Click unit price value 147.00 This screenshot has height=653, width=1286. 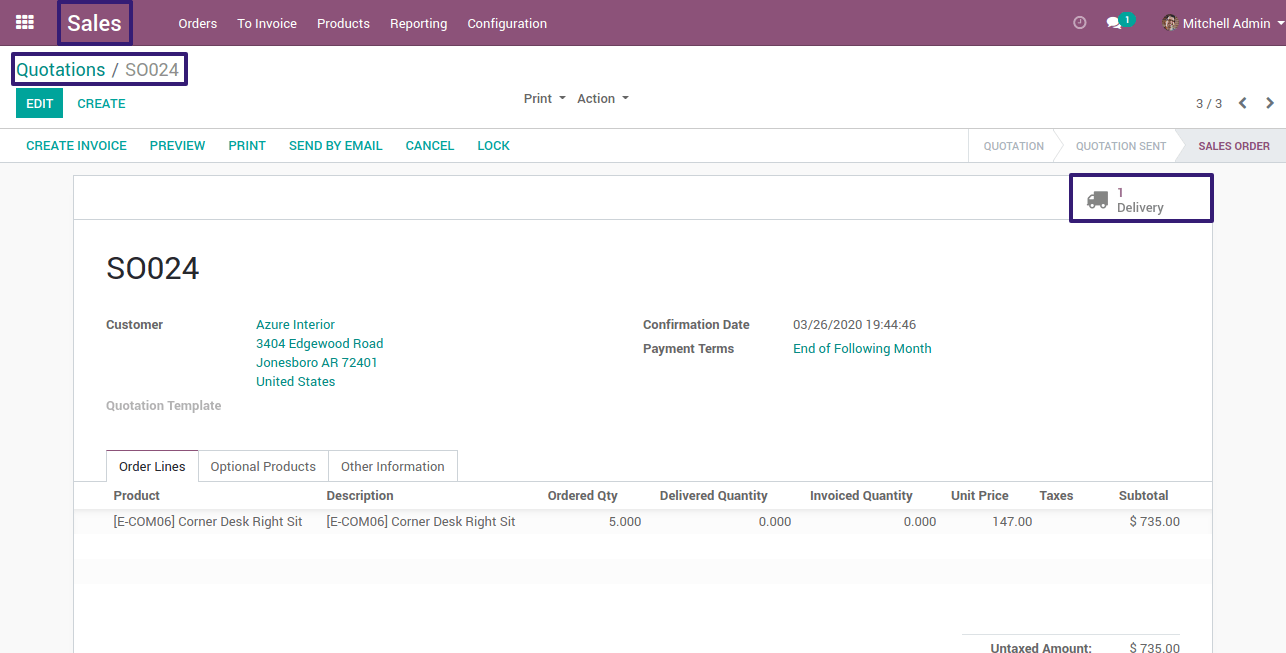point(1012,522)
